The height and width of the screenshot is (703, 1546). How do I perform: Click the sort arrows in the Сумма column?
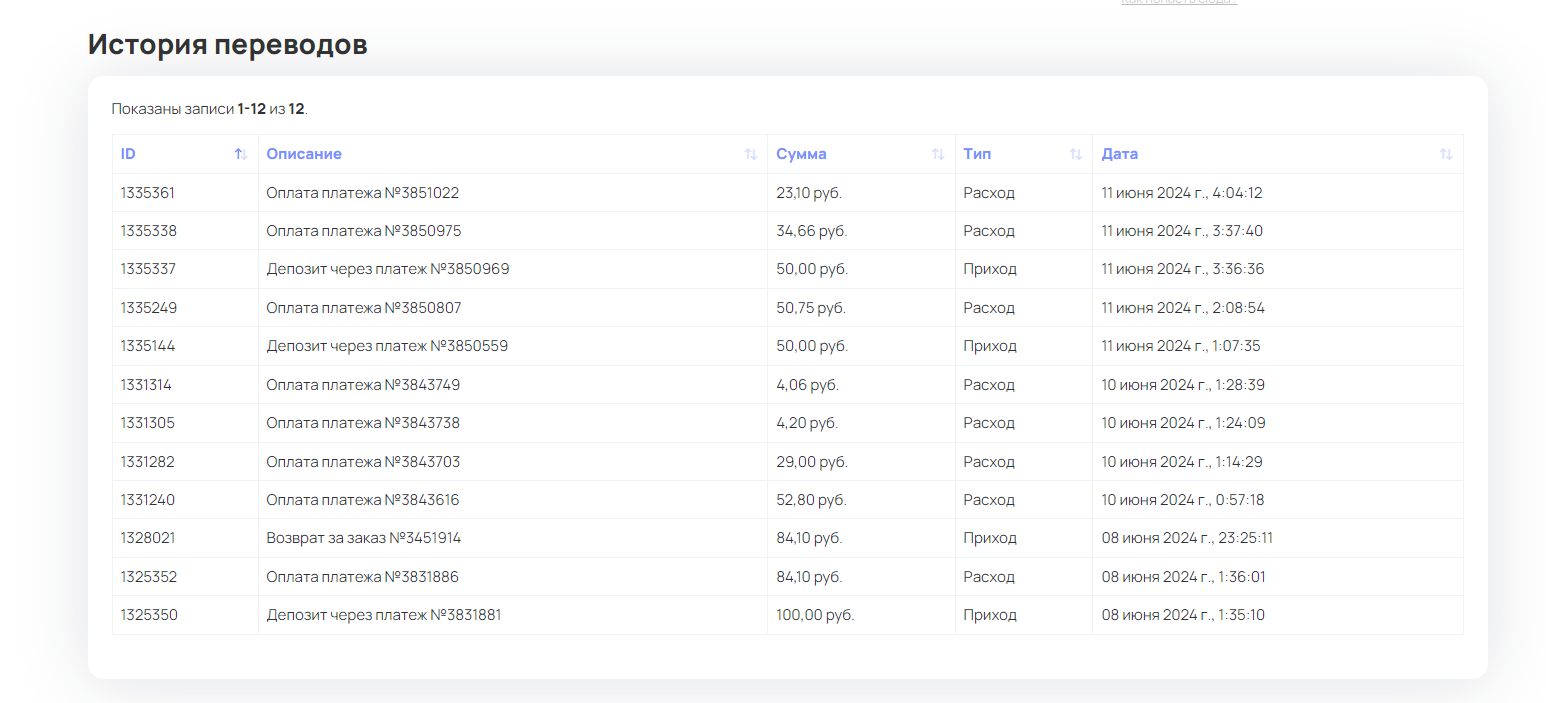(x=938, y=154)
